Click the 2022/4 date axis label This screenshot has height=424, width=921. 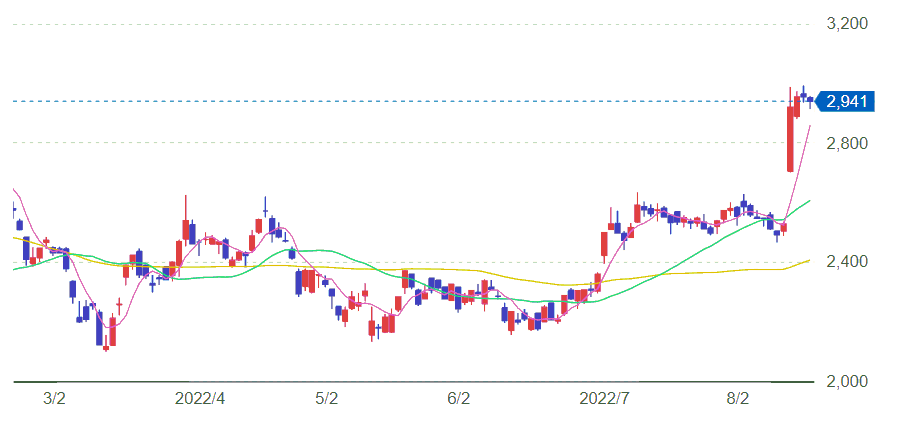[200, 399]
